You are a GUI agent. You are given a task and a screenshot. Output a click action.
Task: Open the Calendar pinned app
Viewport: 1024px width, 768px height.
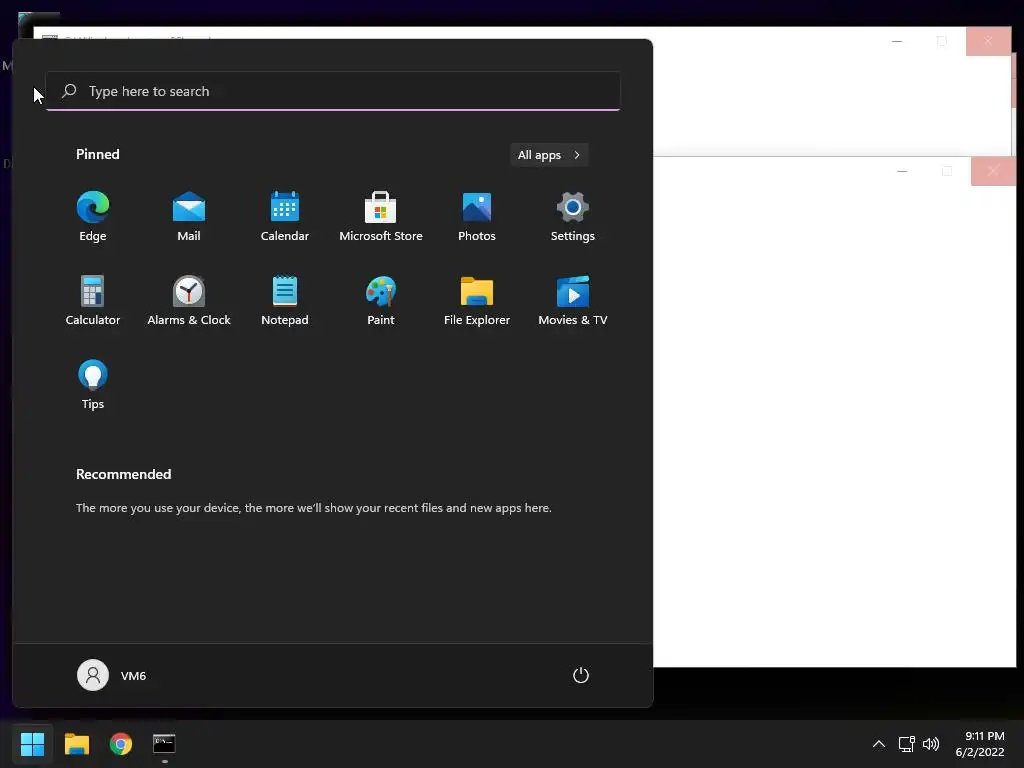click(x=285, y=217)
